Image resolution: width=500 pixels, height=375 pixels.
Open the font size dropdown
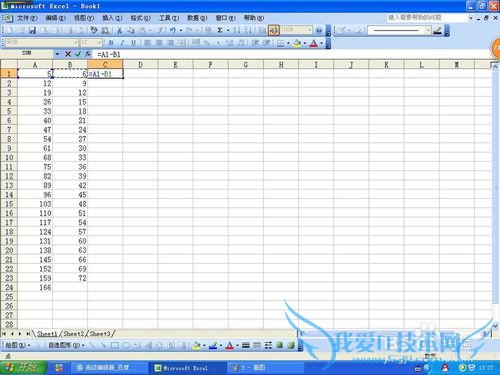tap(99, 43)
